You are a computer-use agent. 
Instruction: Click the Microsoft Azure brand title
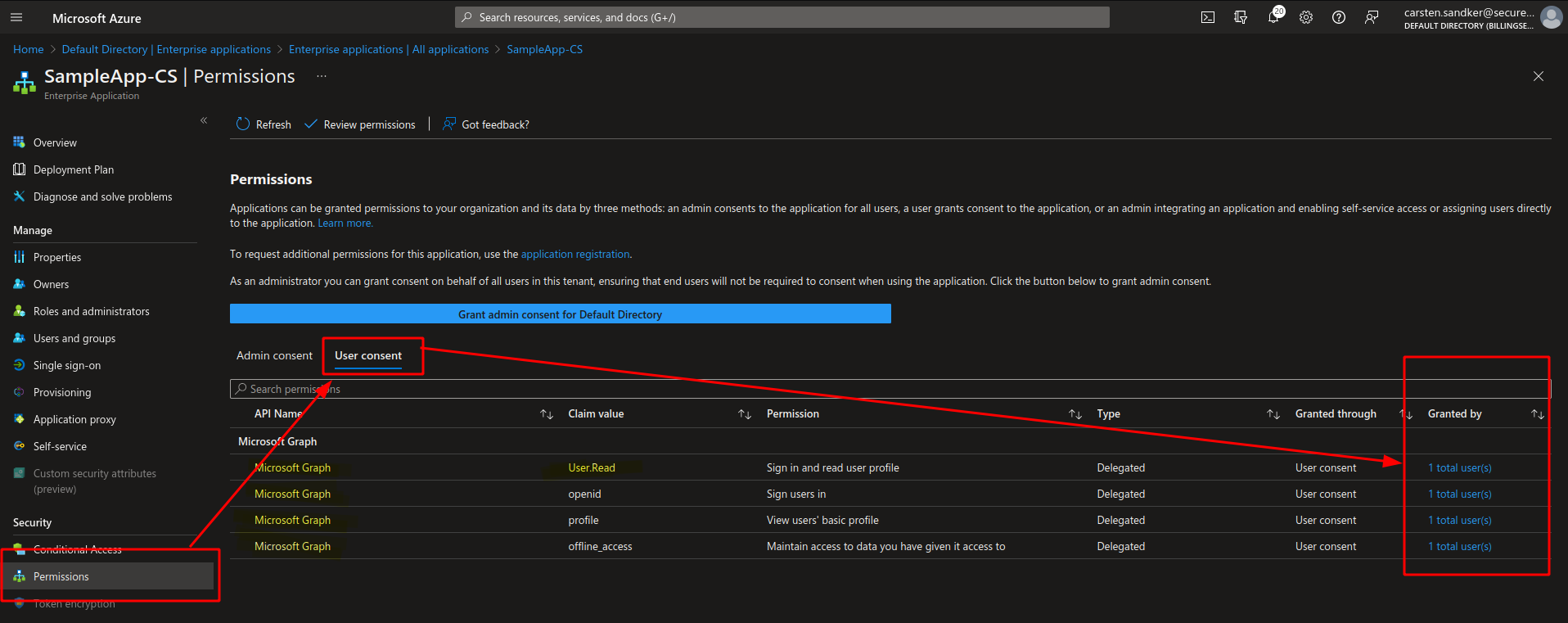tap(97, 18)
